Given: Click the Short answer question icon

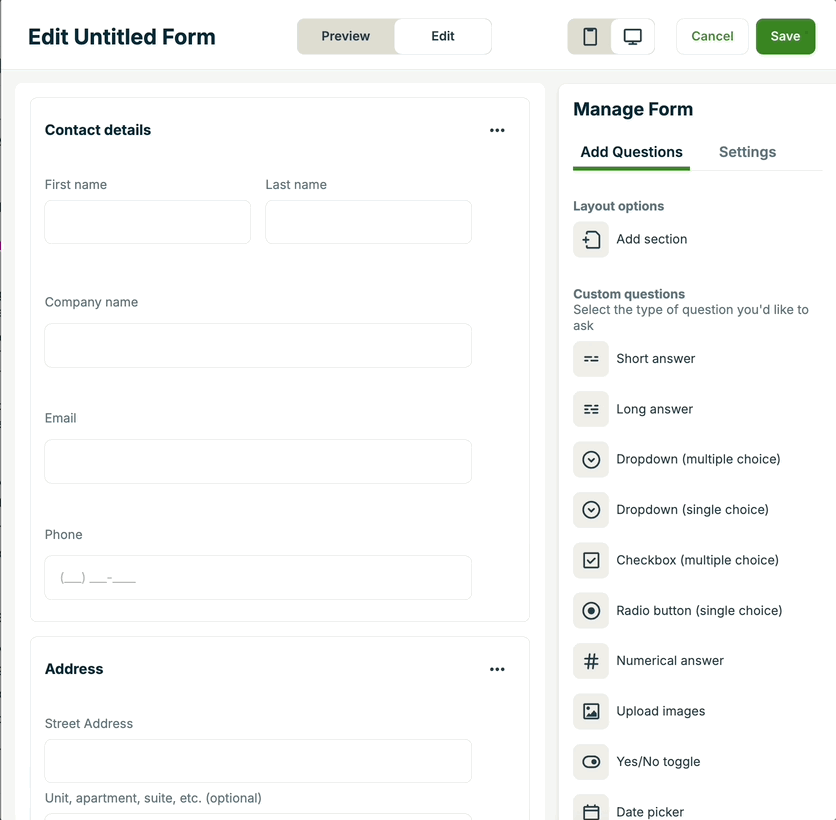Looking at the screenshot, I should tap(591, 359).
